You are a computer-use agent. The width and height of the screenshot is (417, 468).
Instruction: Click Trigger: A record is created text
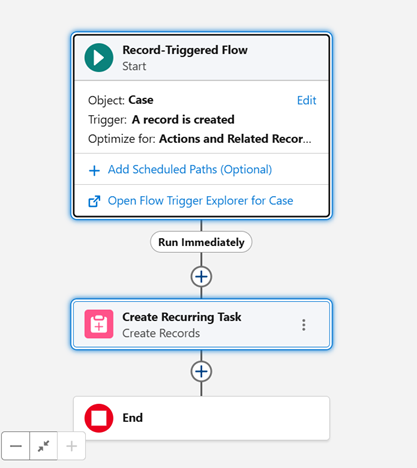161,119
